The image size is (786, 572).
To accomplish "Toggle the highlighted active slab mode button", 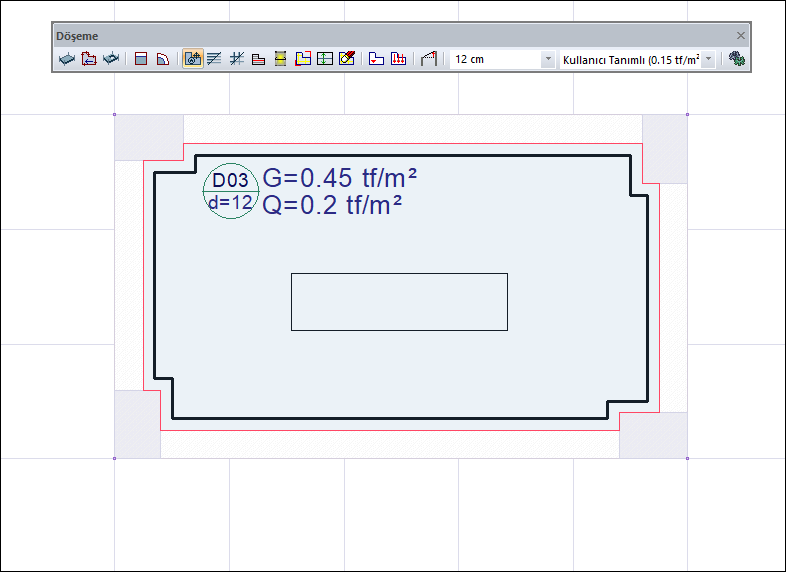I will click(193, 59).
